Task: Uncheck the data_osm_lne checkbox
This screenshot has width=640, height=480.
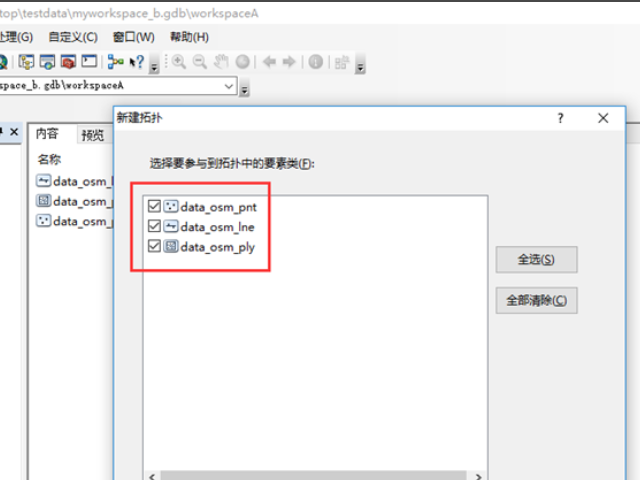Action: 154,226
